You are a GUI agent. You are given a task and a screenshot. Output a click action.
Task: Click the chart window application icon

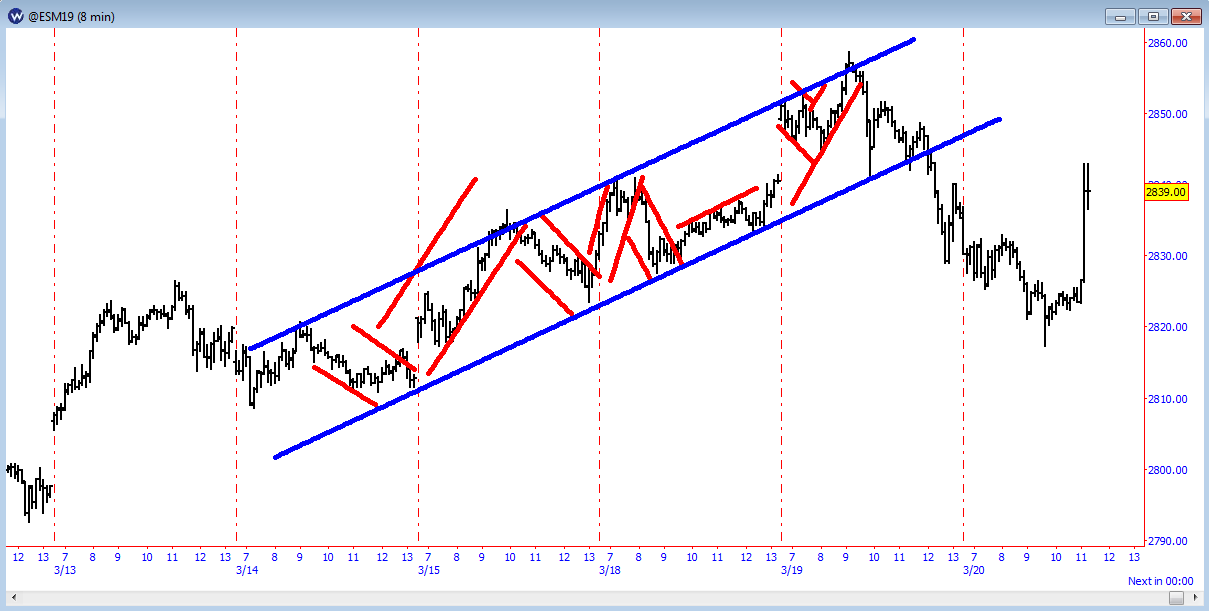[16, 15]
